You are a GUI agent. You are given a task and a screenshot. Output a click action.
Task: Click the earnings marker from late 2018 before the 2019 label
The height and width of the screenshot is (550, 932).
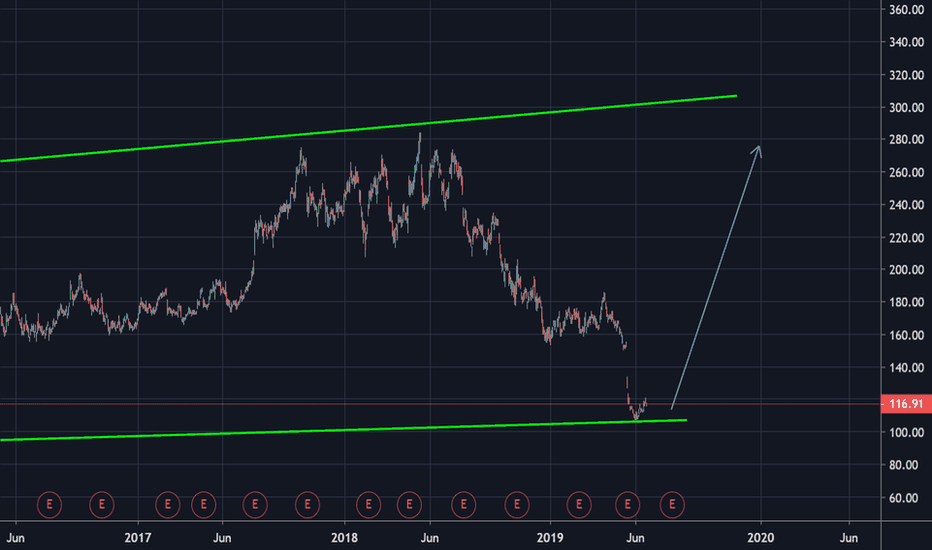click(517, 505)
